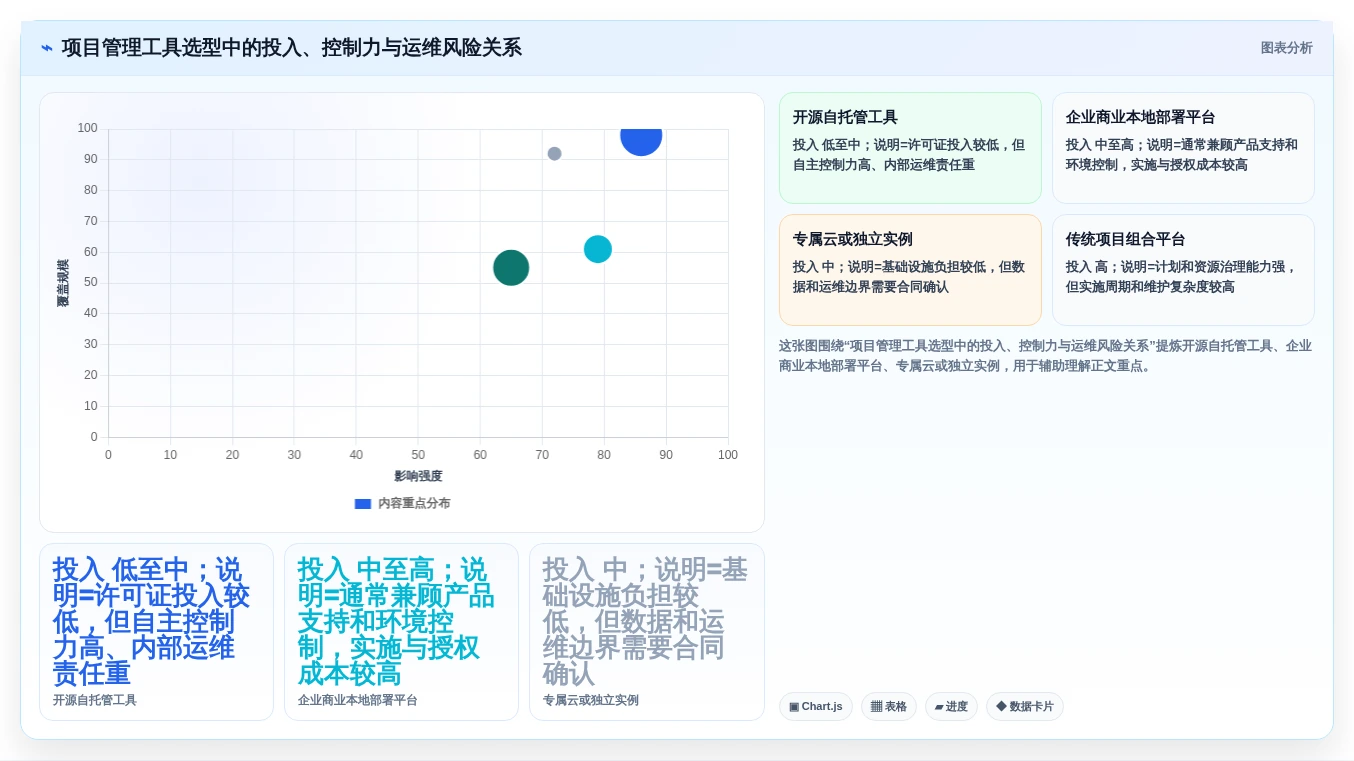Select the cyan bubble near value 60
This screenshot has width=1354, height=761.
pos(598,249)
